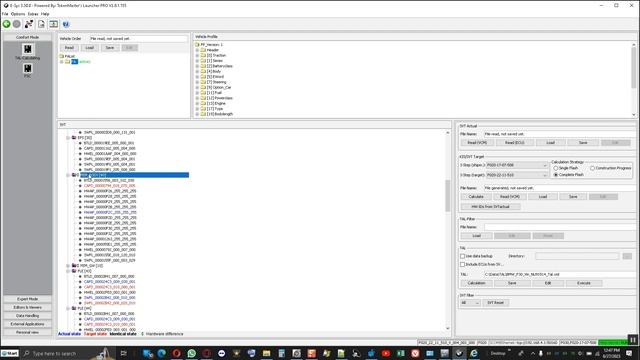Viewport: 640px width, 360px height.
Task: Expand the HU_GW [10] tree node
Action: (x=68, y=266)
